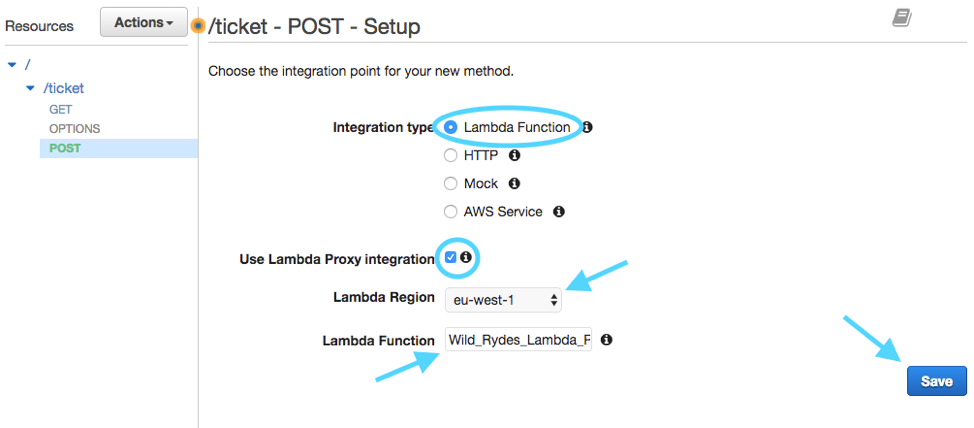Select the GET method in tree
Viewport: 974px width, 428px height.
coord(61,109)
